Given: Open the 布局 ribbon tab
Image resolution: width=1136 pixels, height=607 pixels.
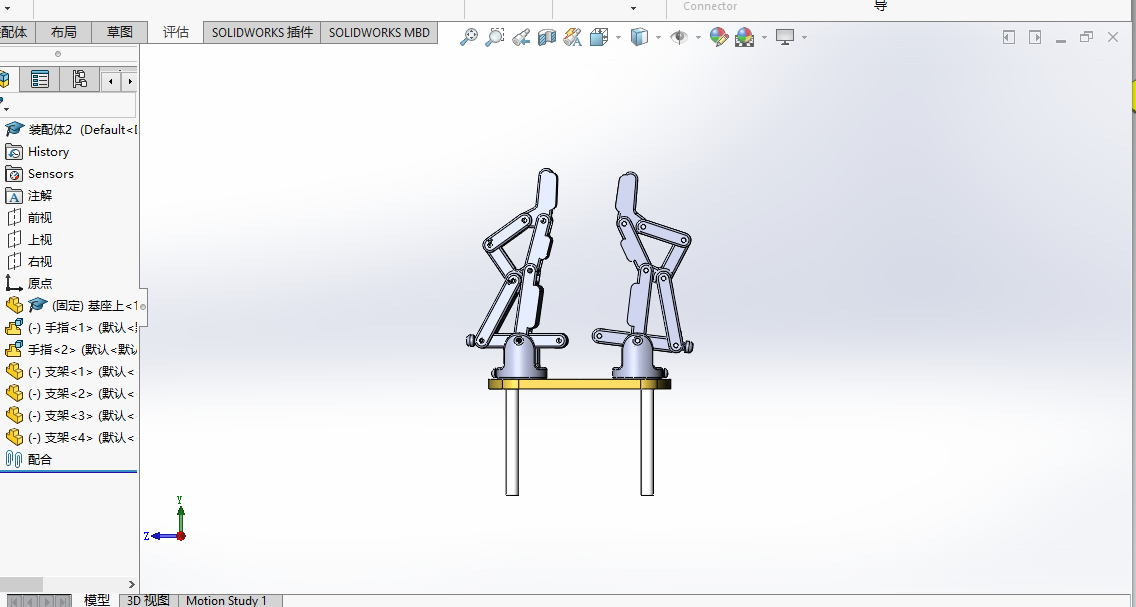Looking at the screenshot, I should coord(64,32).
